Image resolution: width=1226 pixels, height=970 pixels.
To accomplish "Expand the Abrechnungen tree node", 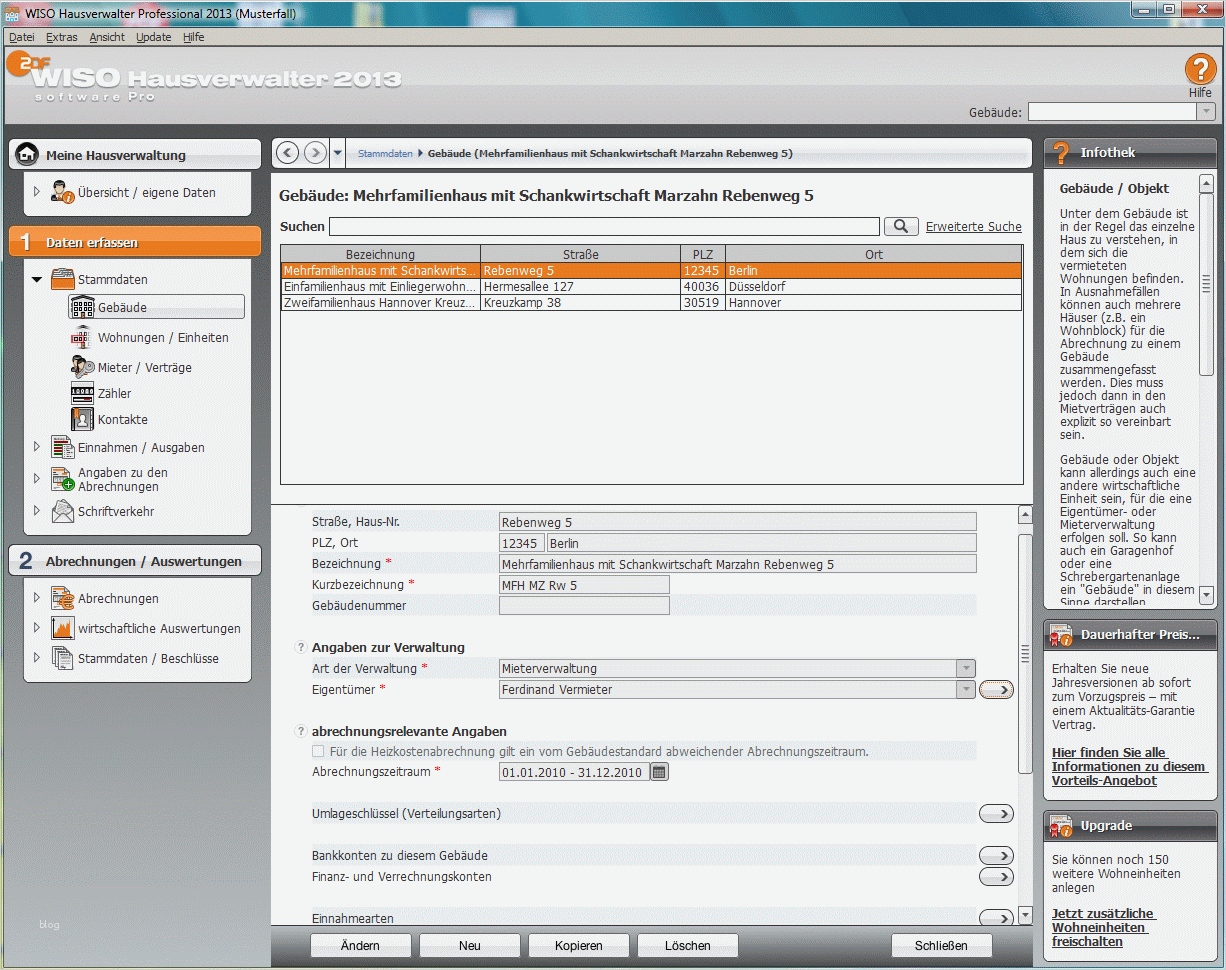I will click(x=37, y=598).
